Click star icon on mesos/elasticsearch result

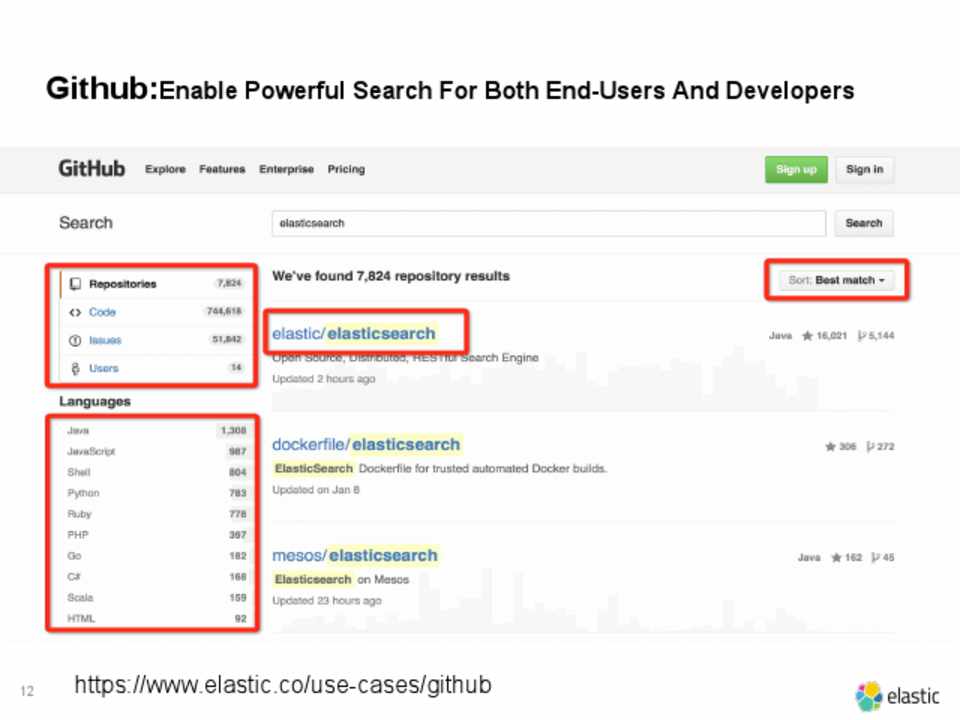pyautogui.click(x=835, y=558)
